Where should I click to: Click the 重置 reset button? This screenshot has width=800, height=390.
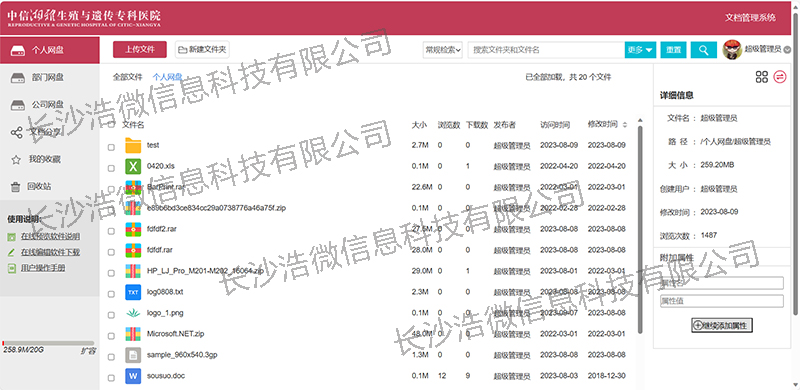(x=673, y=50)
